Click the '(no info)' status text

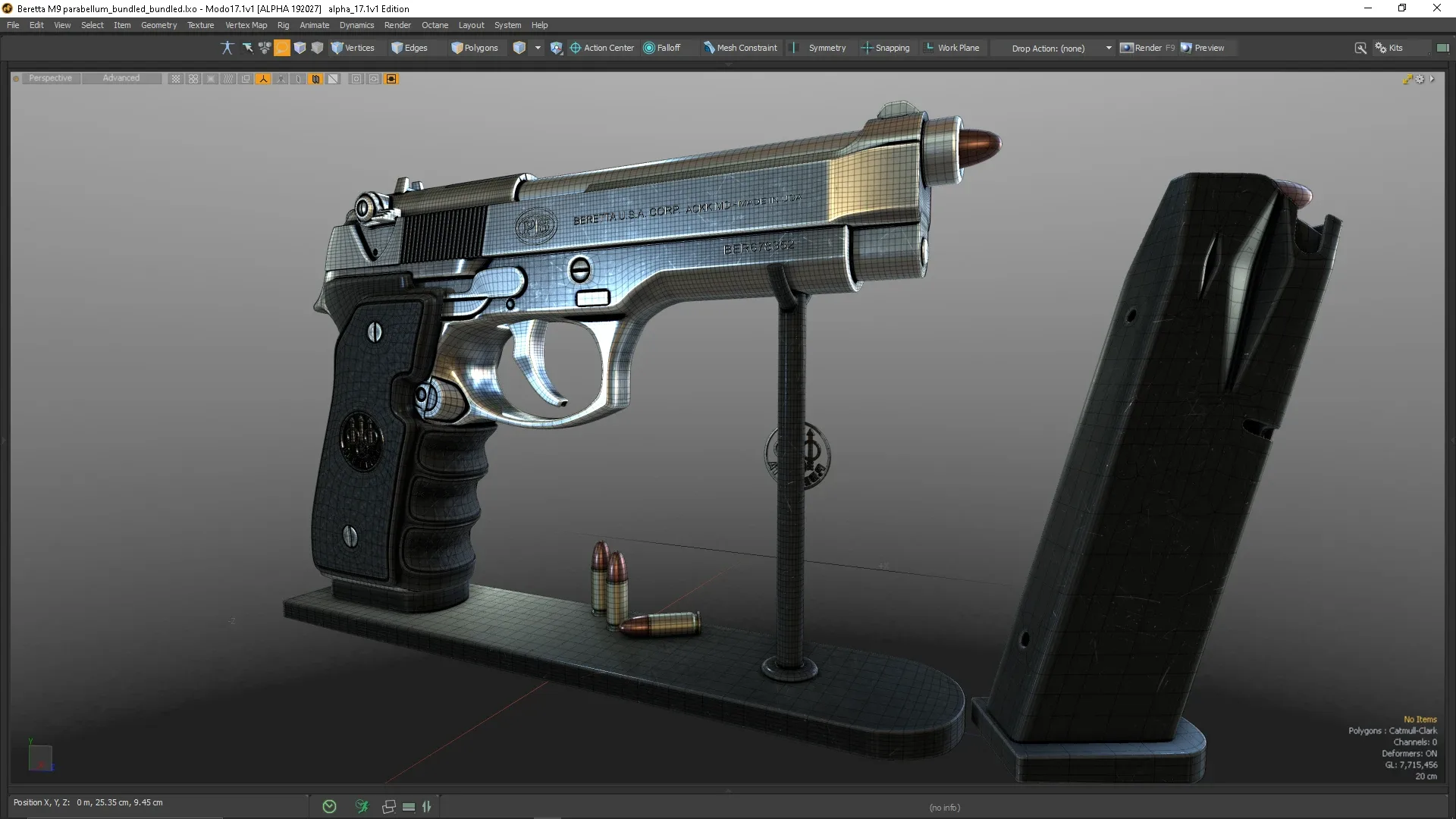[x=944, y=808]
